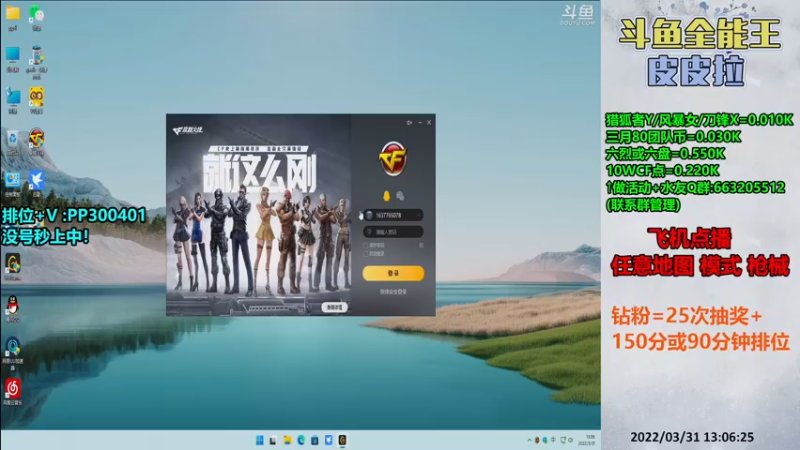This screenshot has width=800, height=450.
Task: Open the network desktop icon
Action: 13,101
